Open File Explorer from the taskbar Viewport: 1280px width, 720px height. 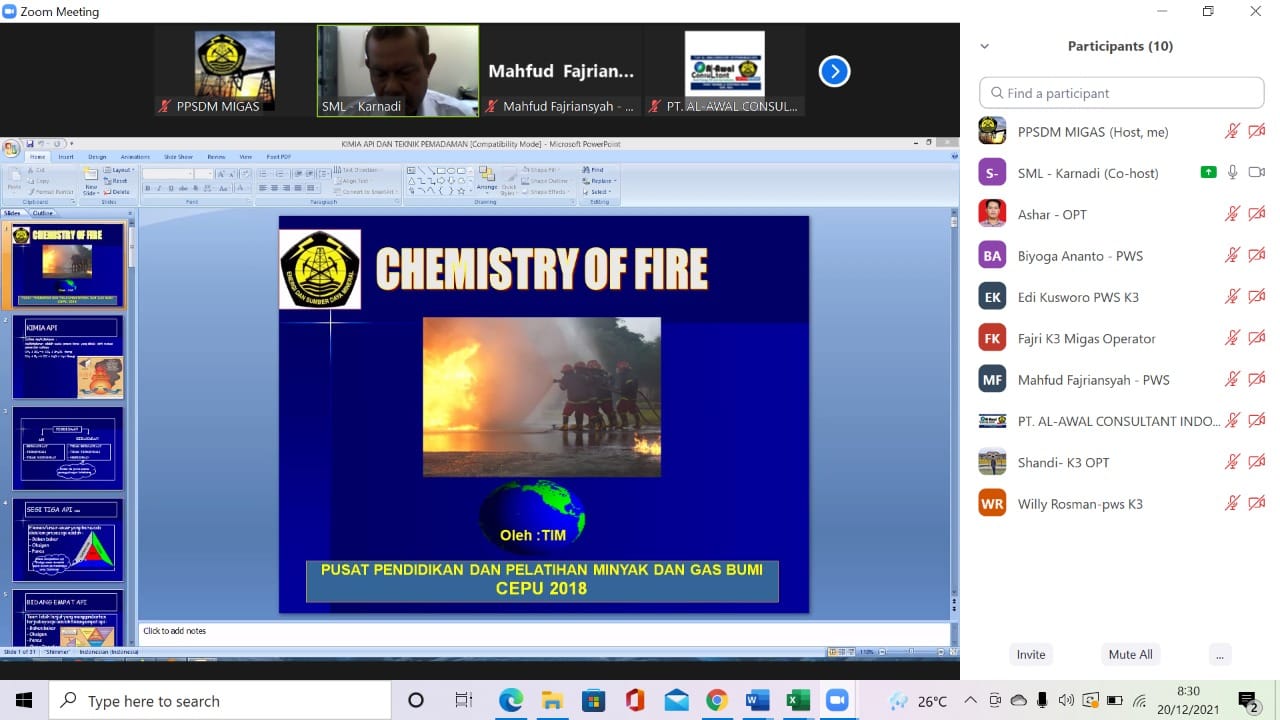tap(552, 700)
